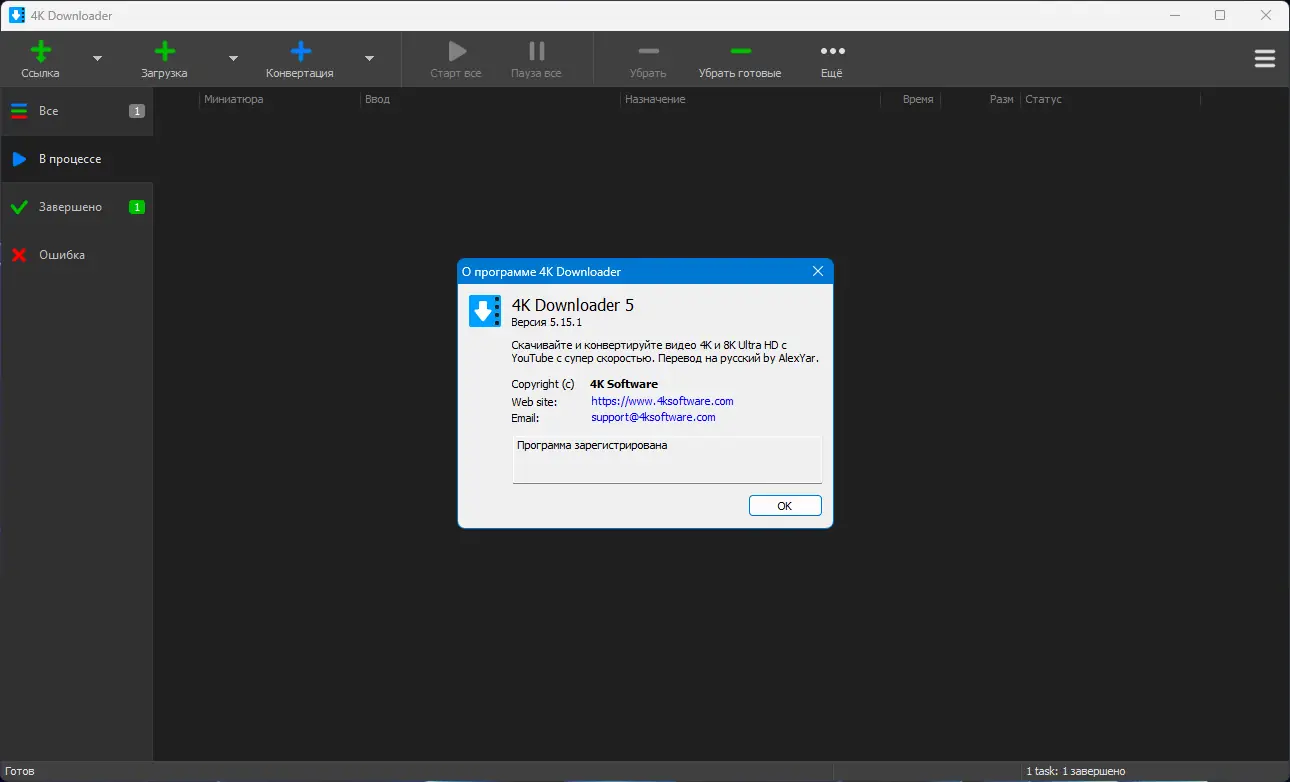Select the Ошибка category
This screenshot has height=782, width=1290.
tap(77, 255)
